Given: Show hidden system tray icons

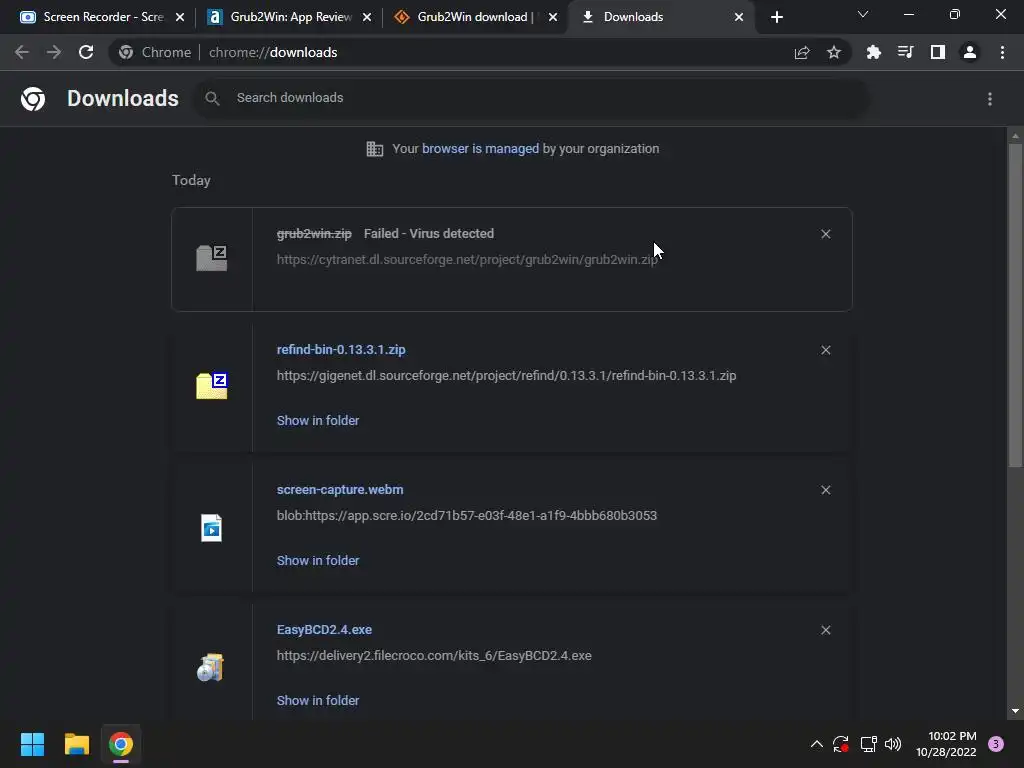Looking at the screenshot, I should click(816, 744).
